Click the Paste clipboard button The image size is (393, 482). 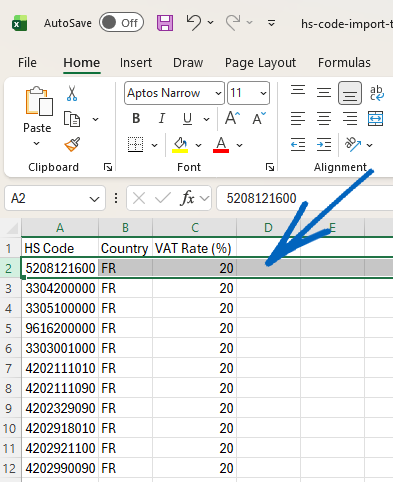(38, 102)
